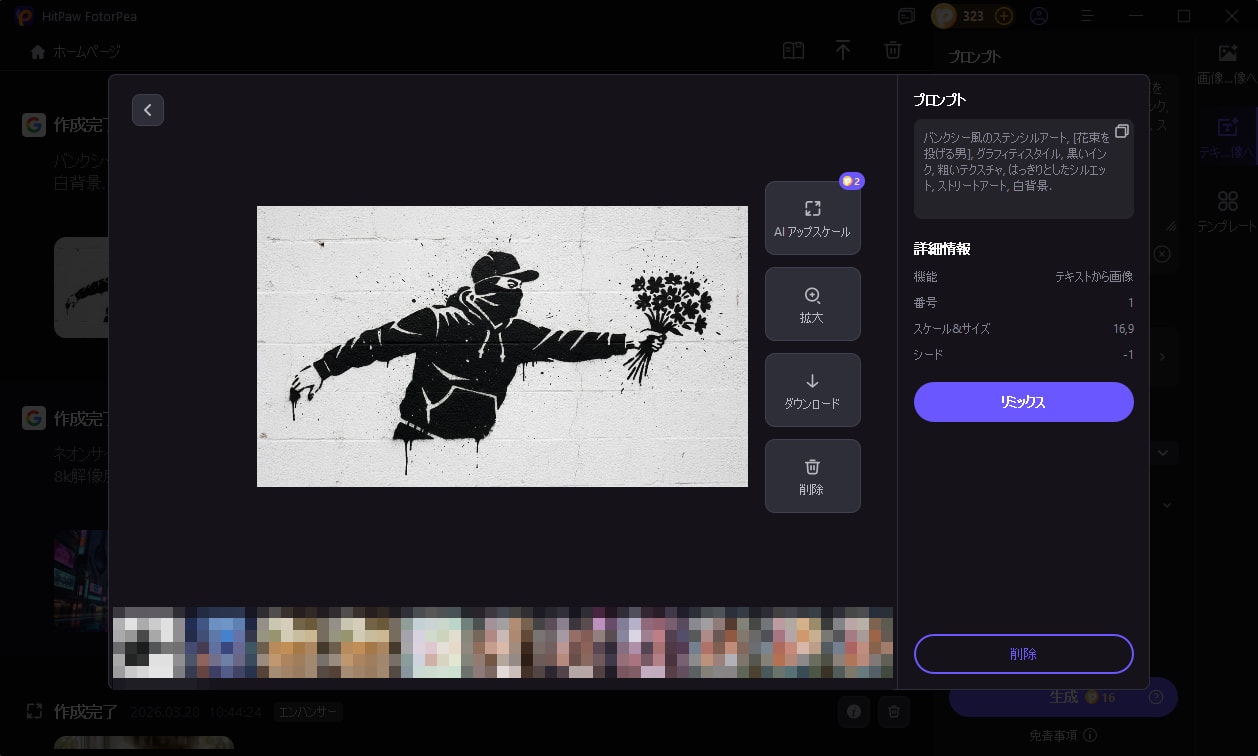Download the Banksy stencil image
Viewport: 1258px width, 756px height.
(812, 389)
